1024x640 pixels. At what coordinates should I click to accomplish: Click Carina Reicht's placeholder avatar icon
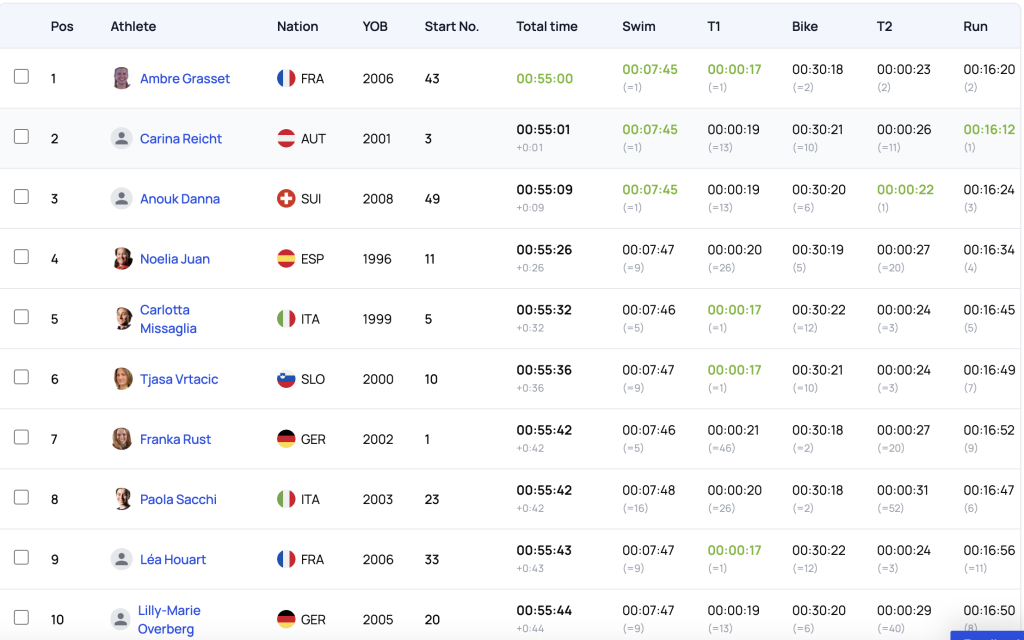[122, 139]
